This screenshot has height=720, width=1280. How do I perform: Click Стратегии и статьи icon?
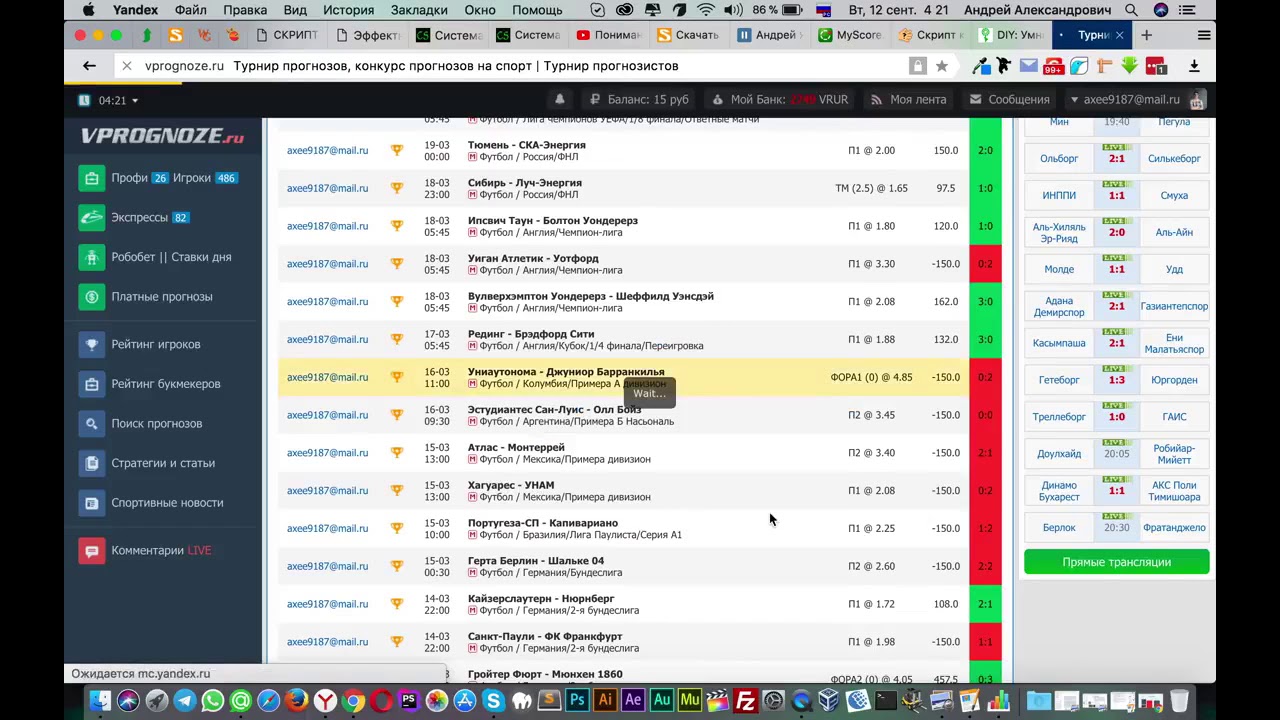click(x=92, y=463)
